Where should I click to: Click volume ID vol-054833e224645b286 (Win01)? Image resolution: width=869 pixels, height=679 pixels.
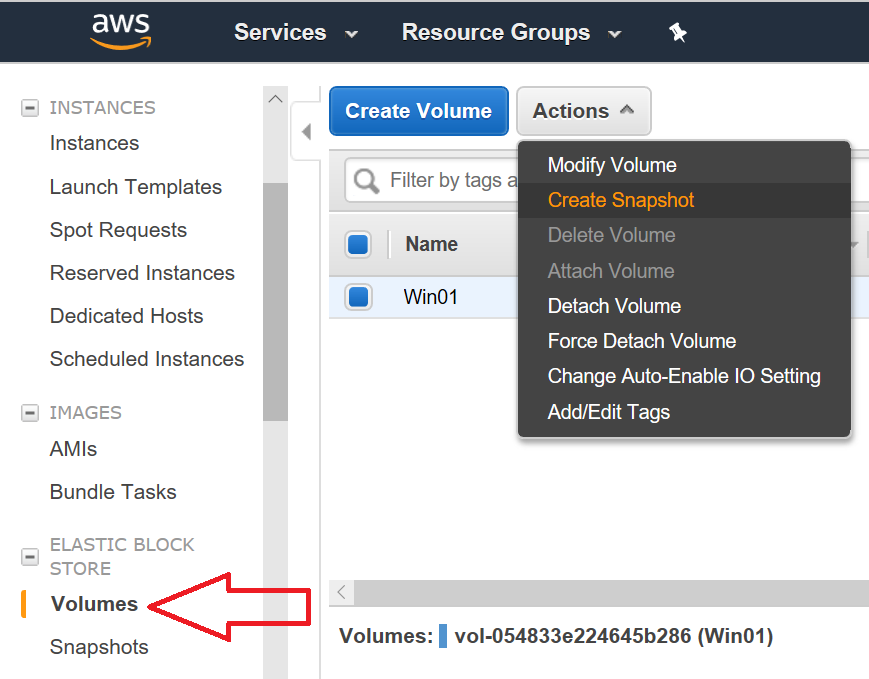pyautogui.click(x=614, y=636)
